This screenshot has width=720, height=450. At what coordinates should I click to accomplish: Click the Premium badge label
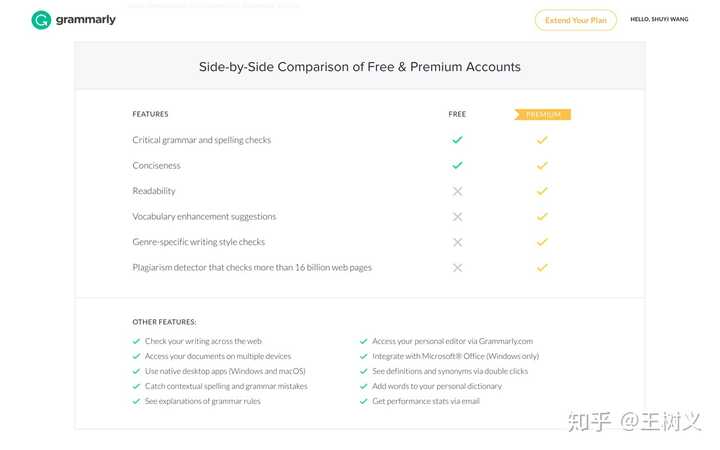point(542,114)
